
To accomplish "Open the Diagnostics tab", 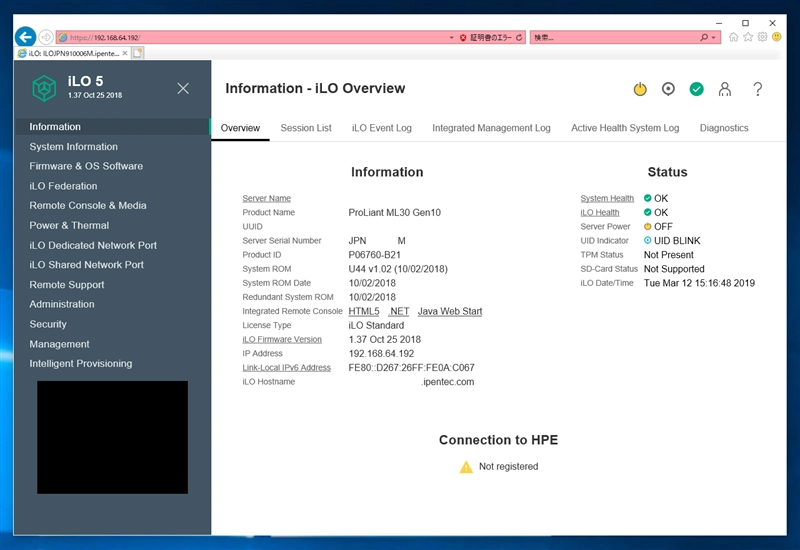I will [724, 128].
